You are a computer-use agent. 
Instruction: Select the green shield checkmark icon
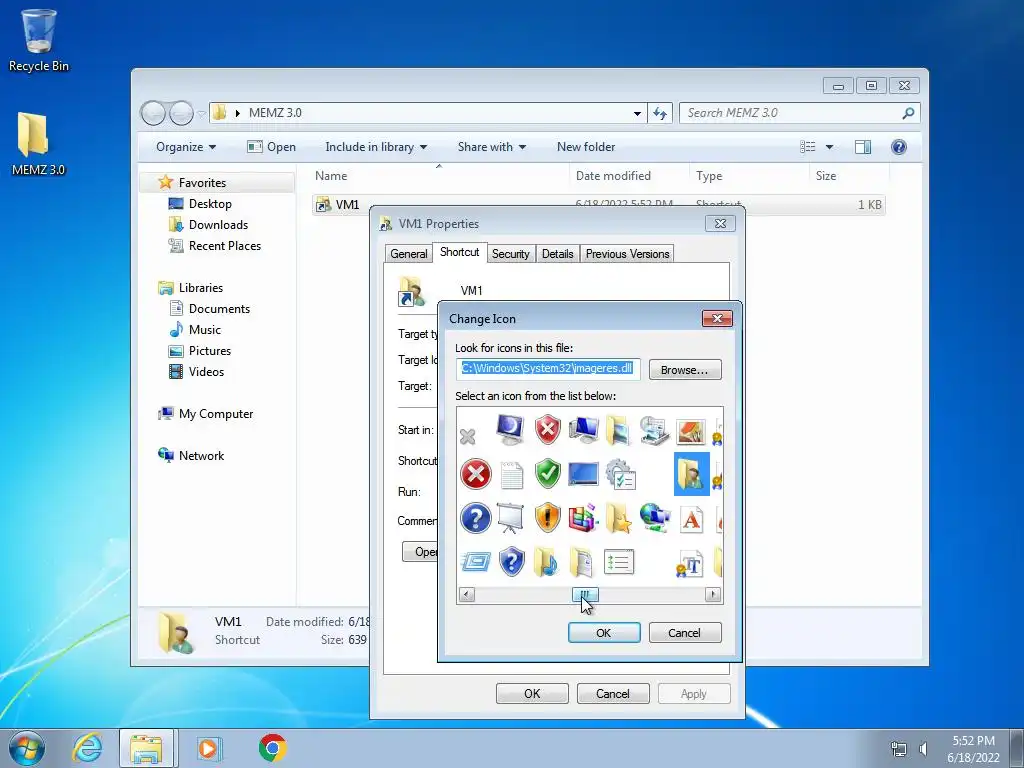pos(547,474)
